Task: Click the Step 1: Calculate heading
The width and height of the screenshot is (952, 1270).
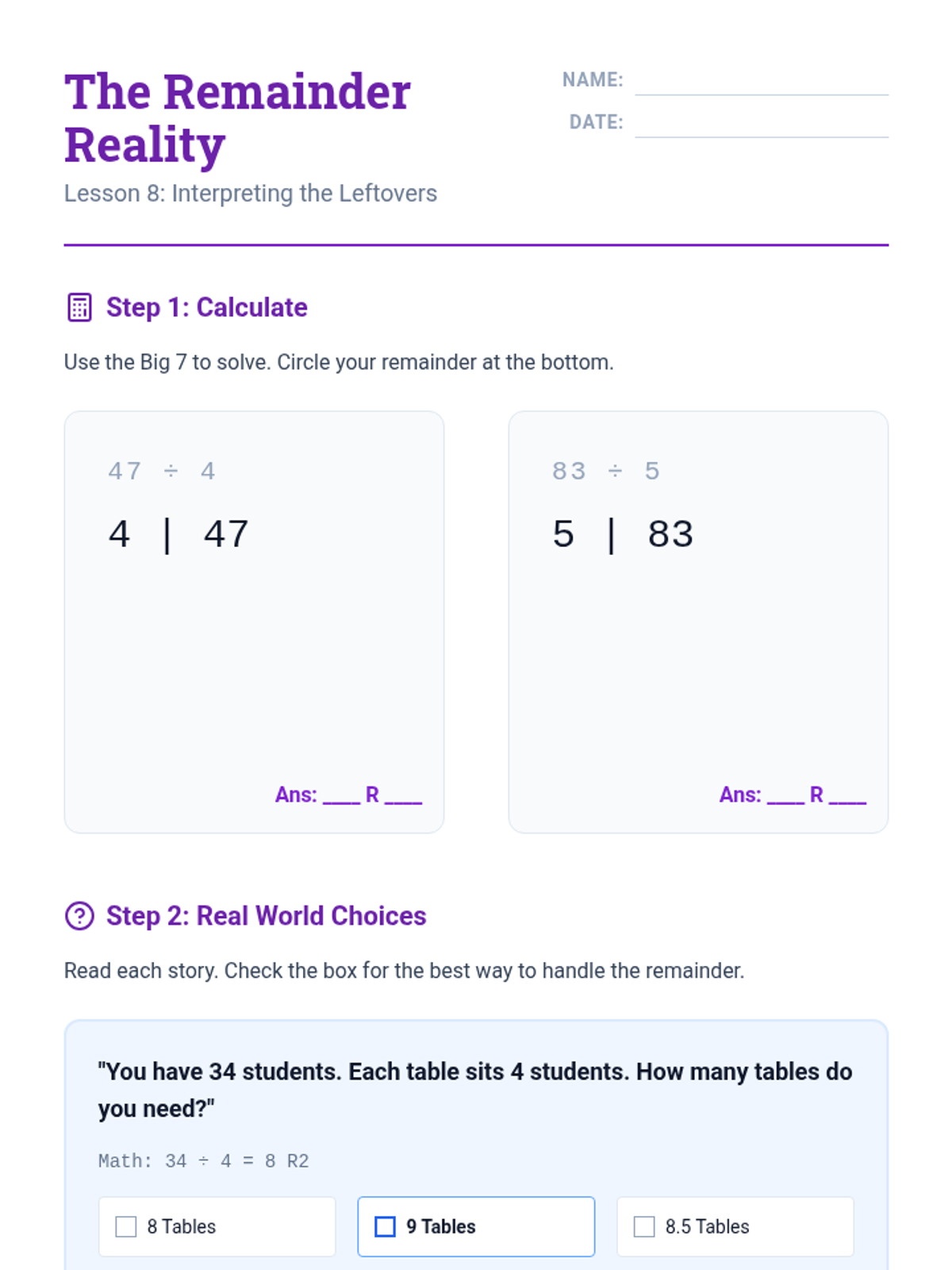Action: [x=206, y=307]
